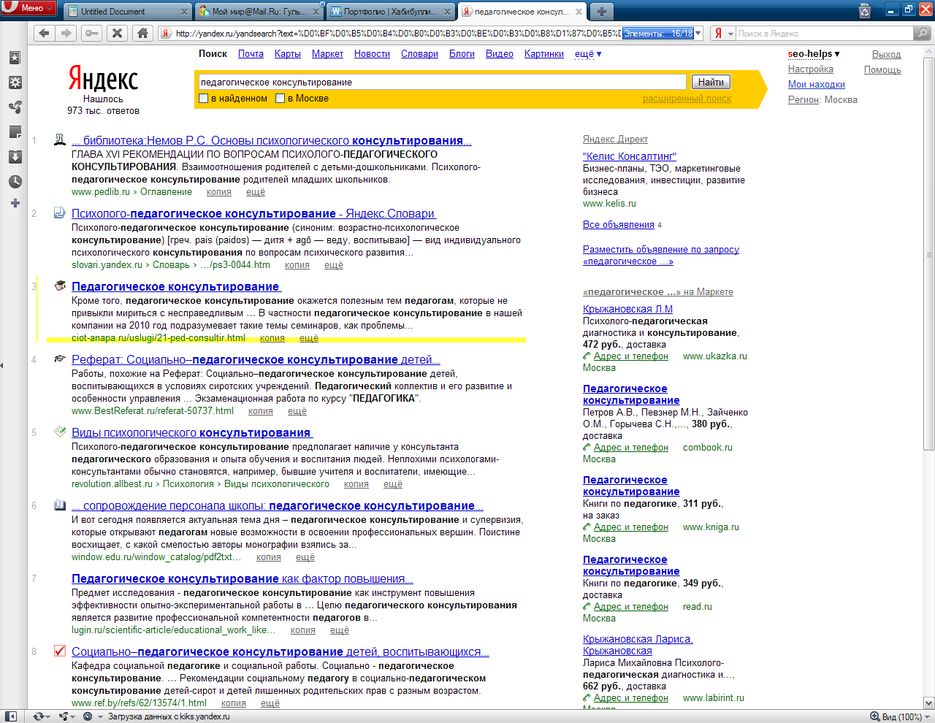Open the Маркет service link
The width and height of the screenshot is (935, 723).
click(327, 54)
